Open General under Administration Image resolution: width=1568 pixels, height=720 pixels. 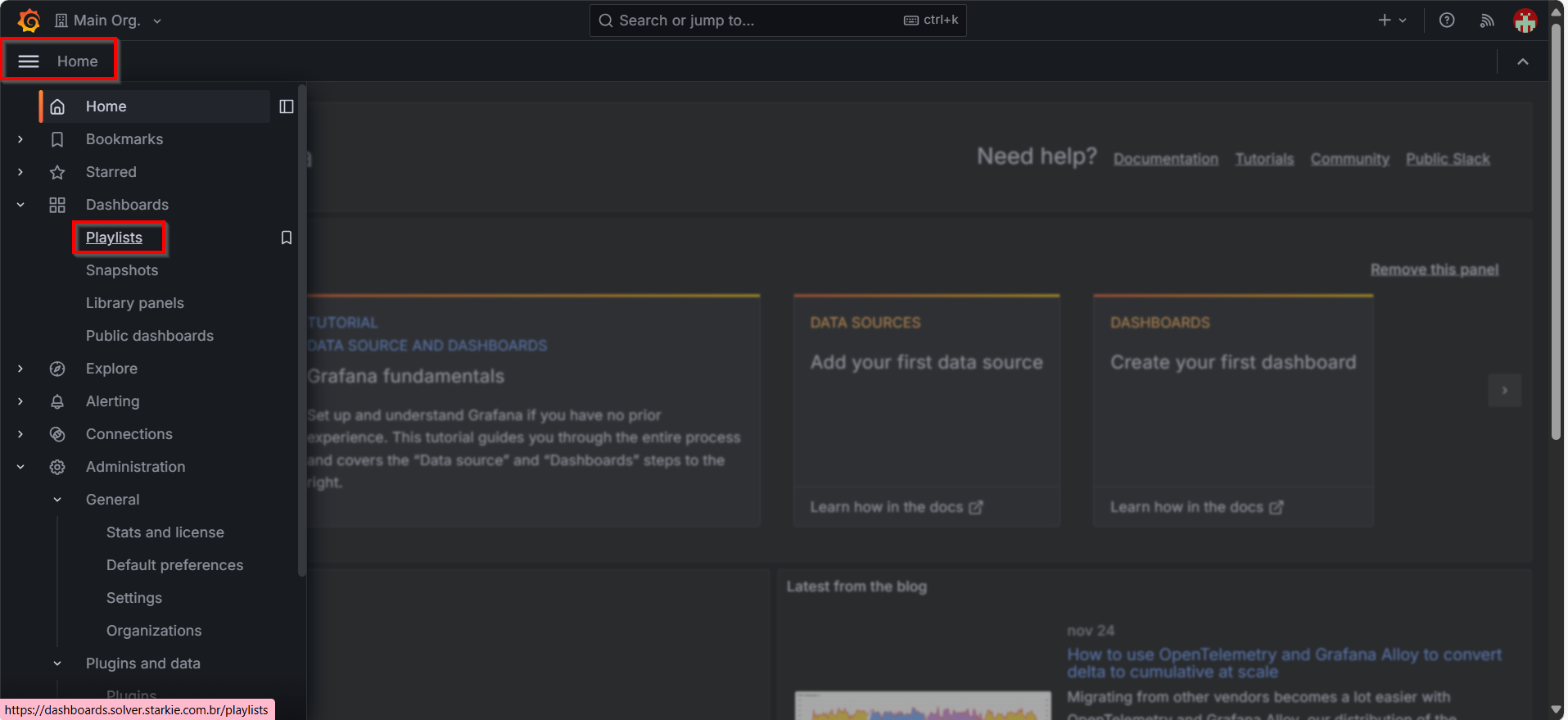pos(113,500)
